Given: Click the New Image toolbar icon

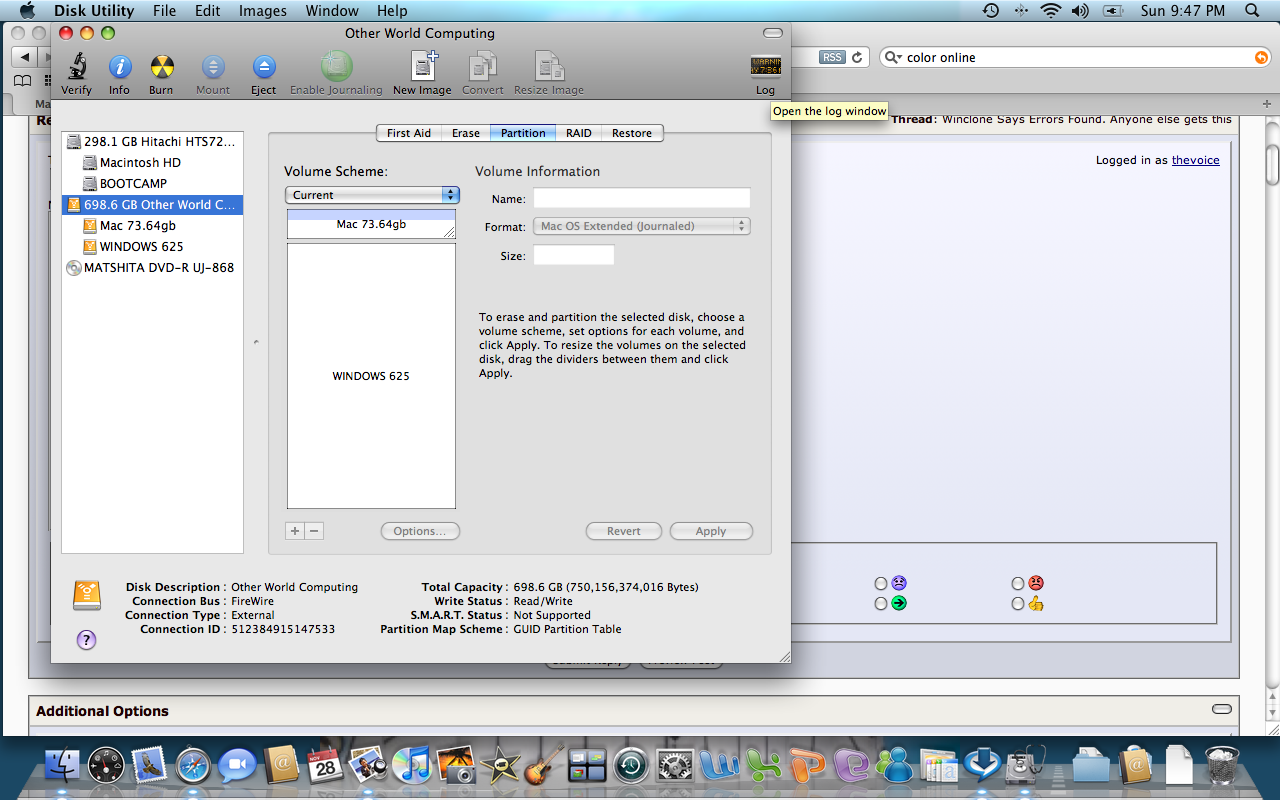Looking at the screenshot, I should pos(422,66).
